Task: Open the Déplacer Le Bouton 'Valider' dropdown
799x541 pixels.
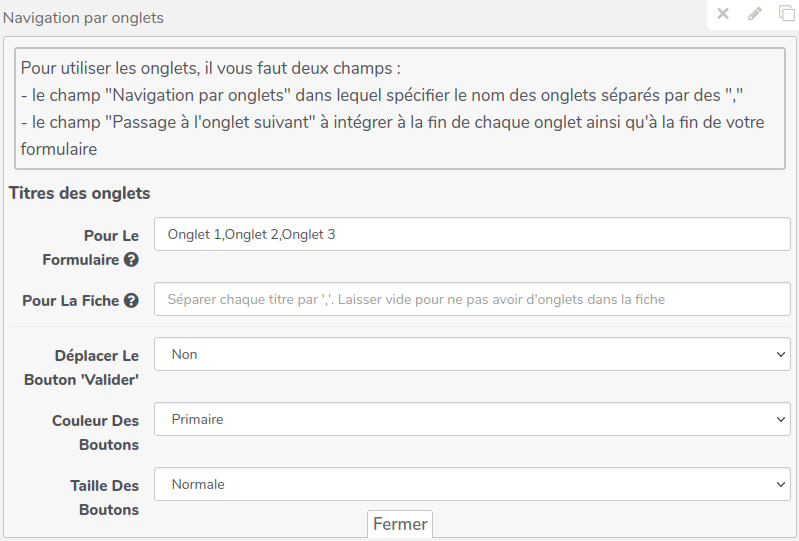Action: pyautogui.click(x=472, y=354)
